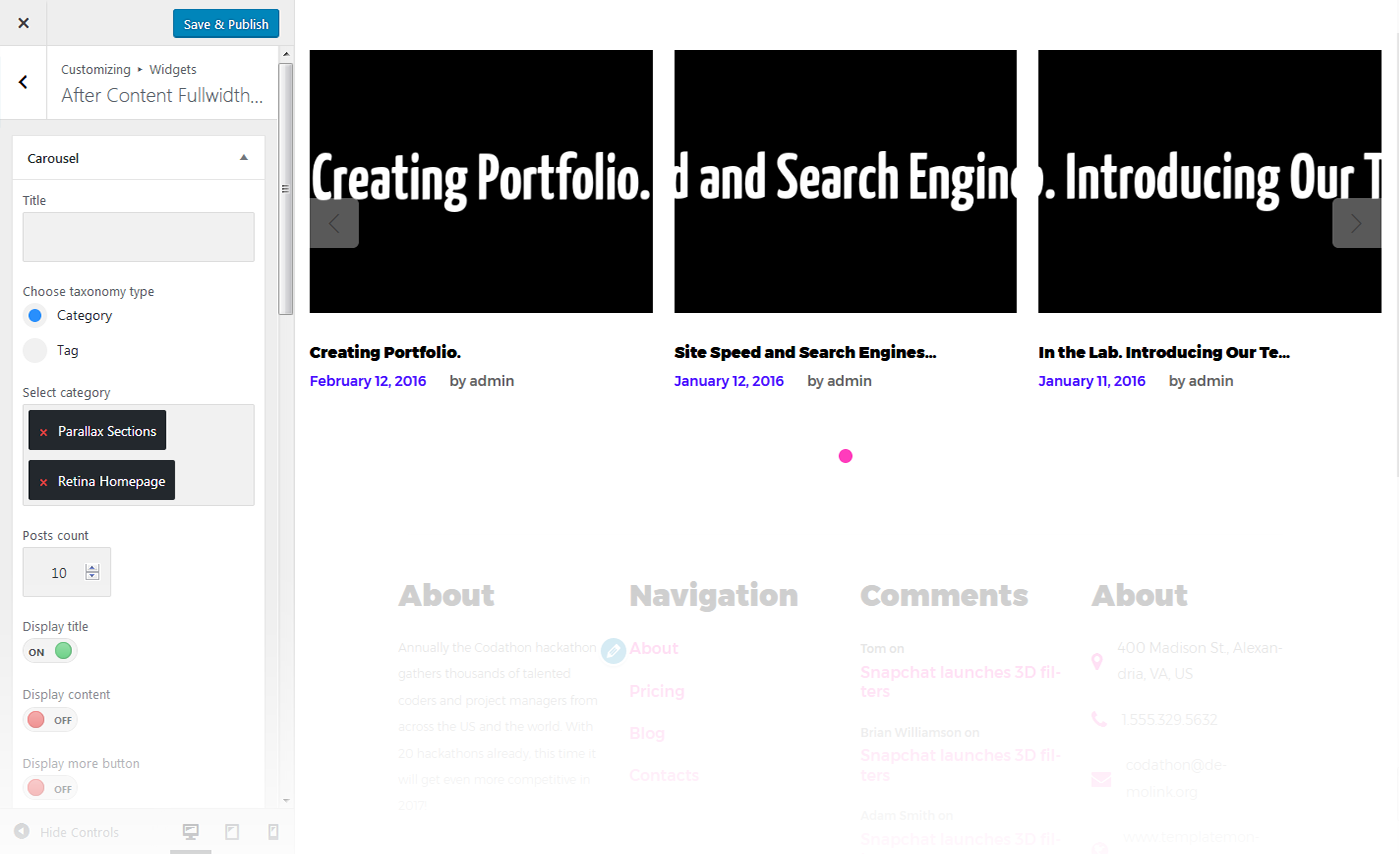
Task: Enable the Display content toggle
Action: click(50, 720)
